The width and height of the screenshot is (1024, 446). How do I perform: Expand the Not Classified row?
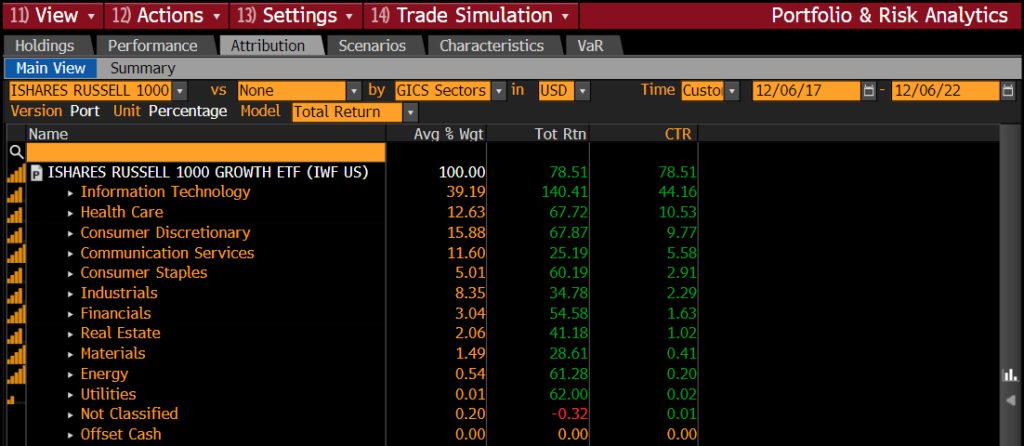coord(72,415)
